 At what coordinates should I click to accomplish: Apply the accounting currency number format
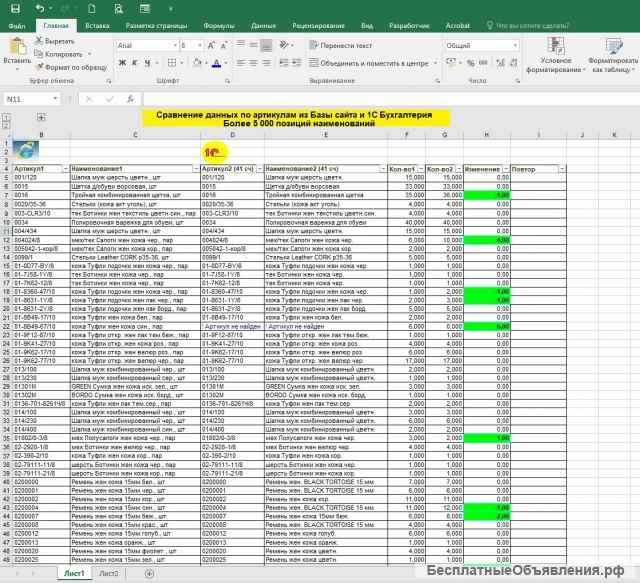[451, 62]
